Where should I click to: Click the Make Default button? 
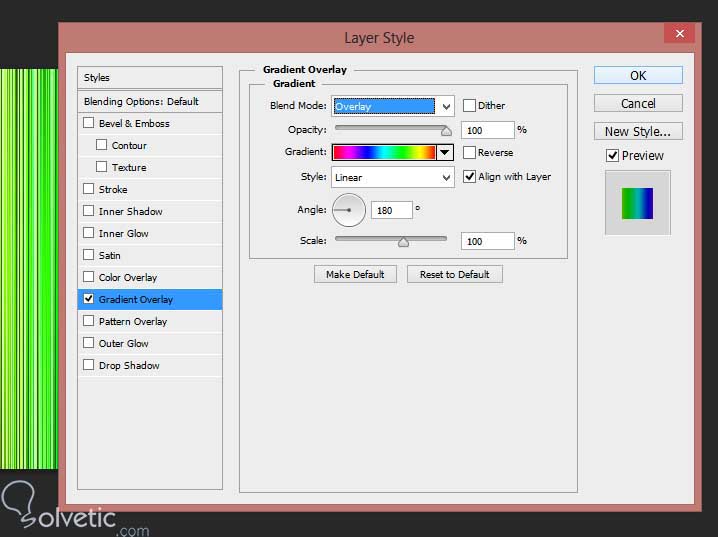coord(355,274)
